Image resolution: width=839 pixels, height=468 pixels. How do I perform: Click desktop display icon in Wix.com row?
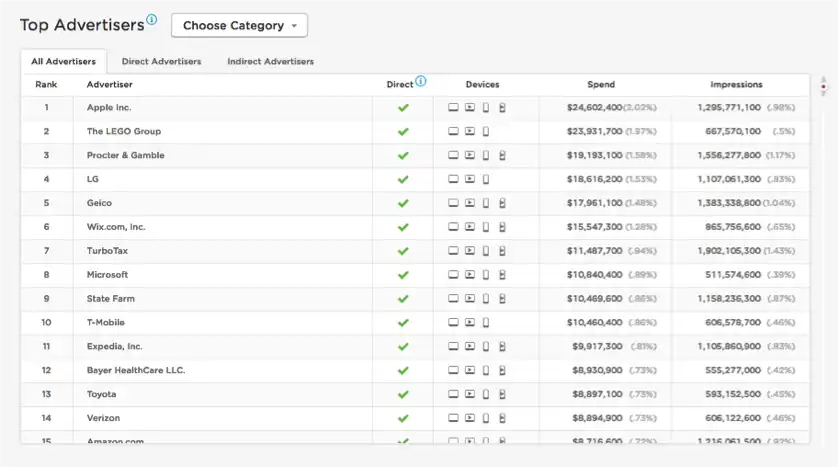pos(453,227)
